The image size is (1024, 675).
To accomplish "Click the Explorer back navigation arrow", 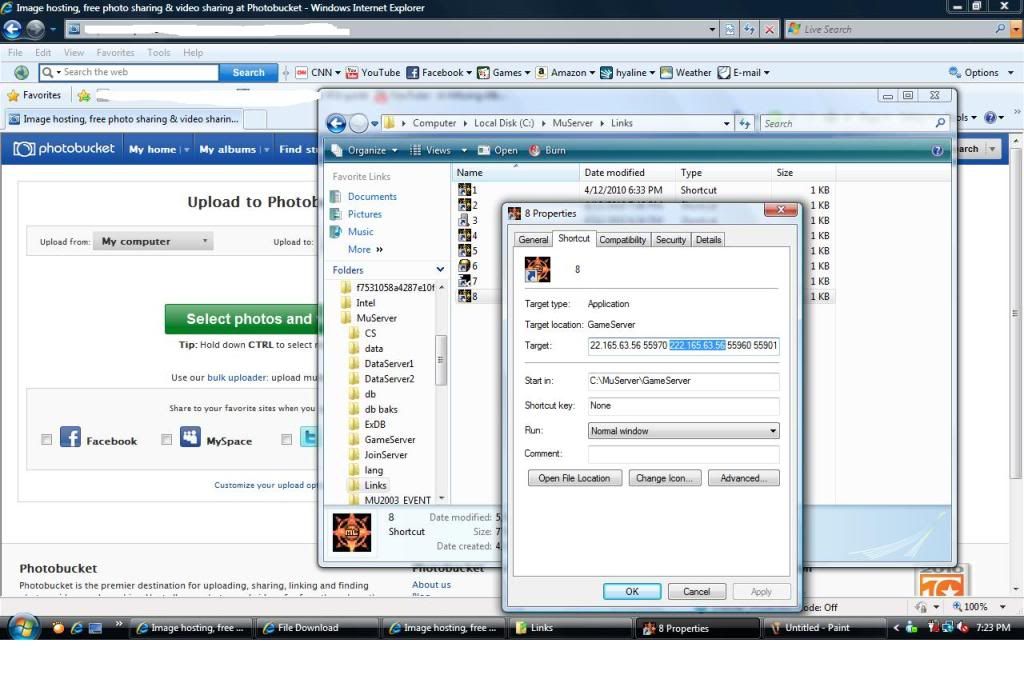I will point(337,123).
